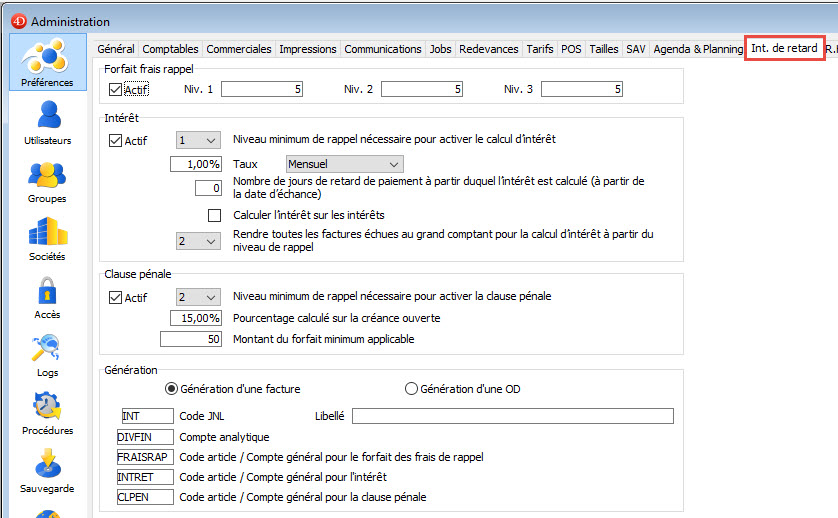Switch to the Comptables tab
This screenshot has width=838, height=518.
coord(170,49)
